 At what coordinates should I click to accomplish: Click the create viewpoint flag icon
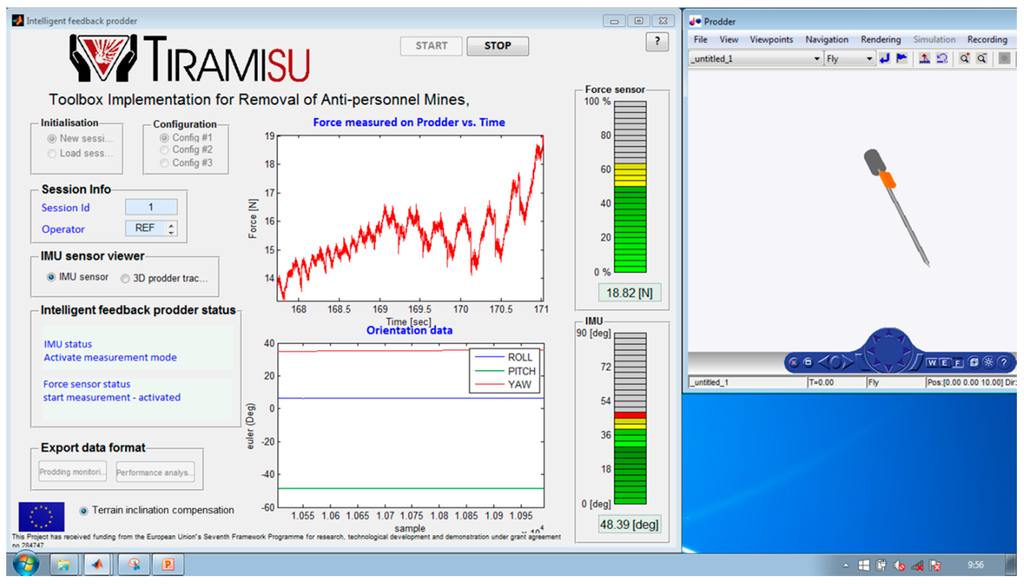point(902,59)
